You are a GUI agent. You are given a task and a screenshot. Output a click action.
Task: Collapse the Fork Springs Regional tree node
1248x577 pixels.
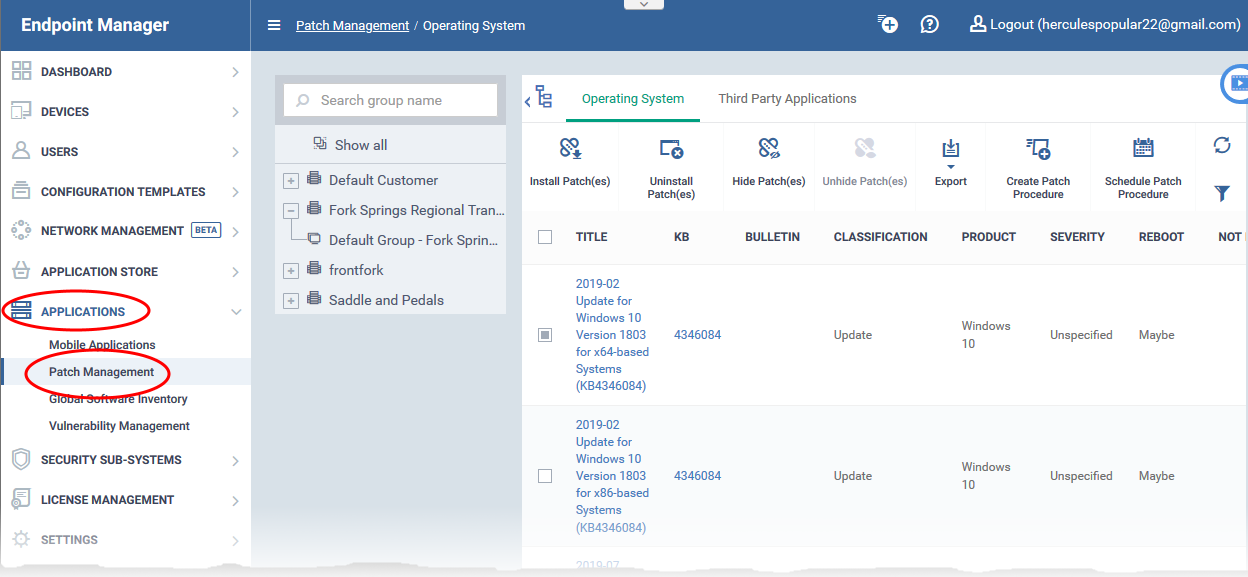(x=291, y=211)
